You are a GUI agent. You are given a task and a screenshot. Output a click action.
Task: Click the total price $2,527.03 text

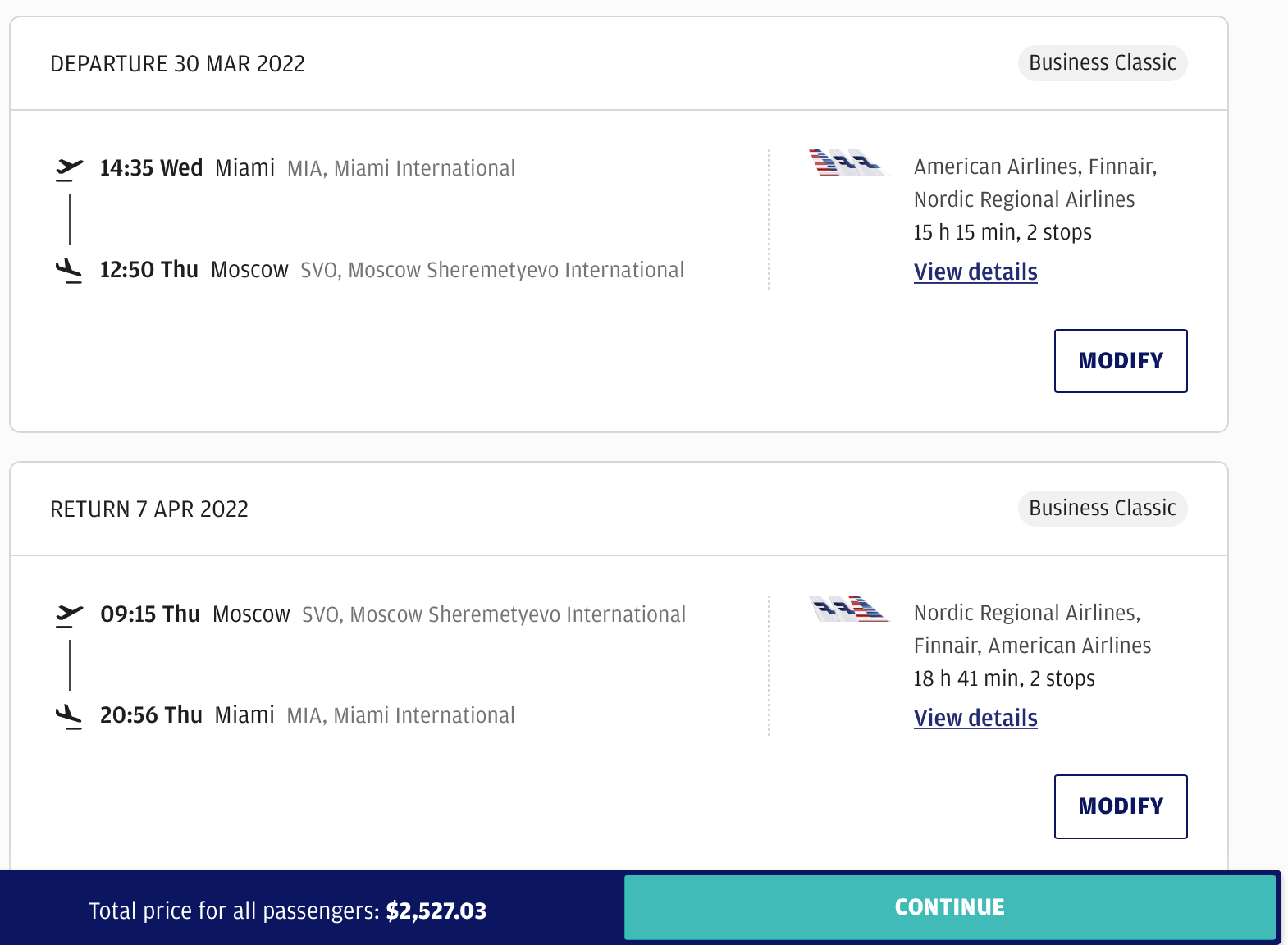pos(436,911)
